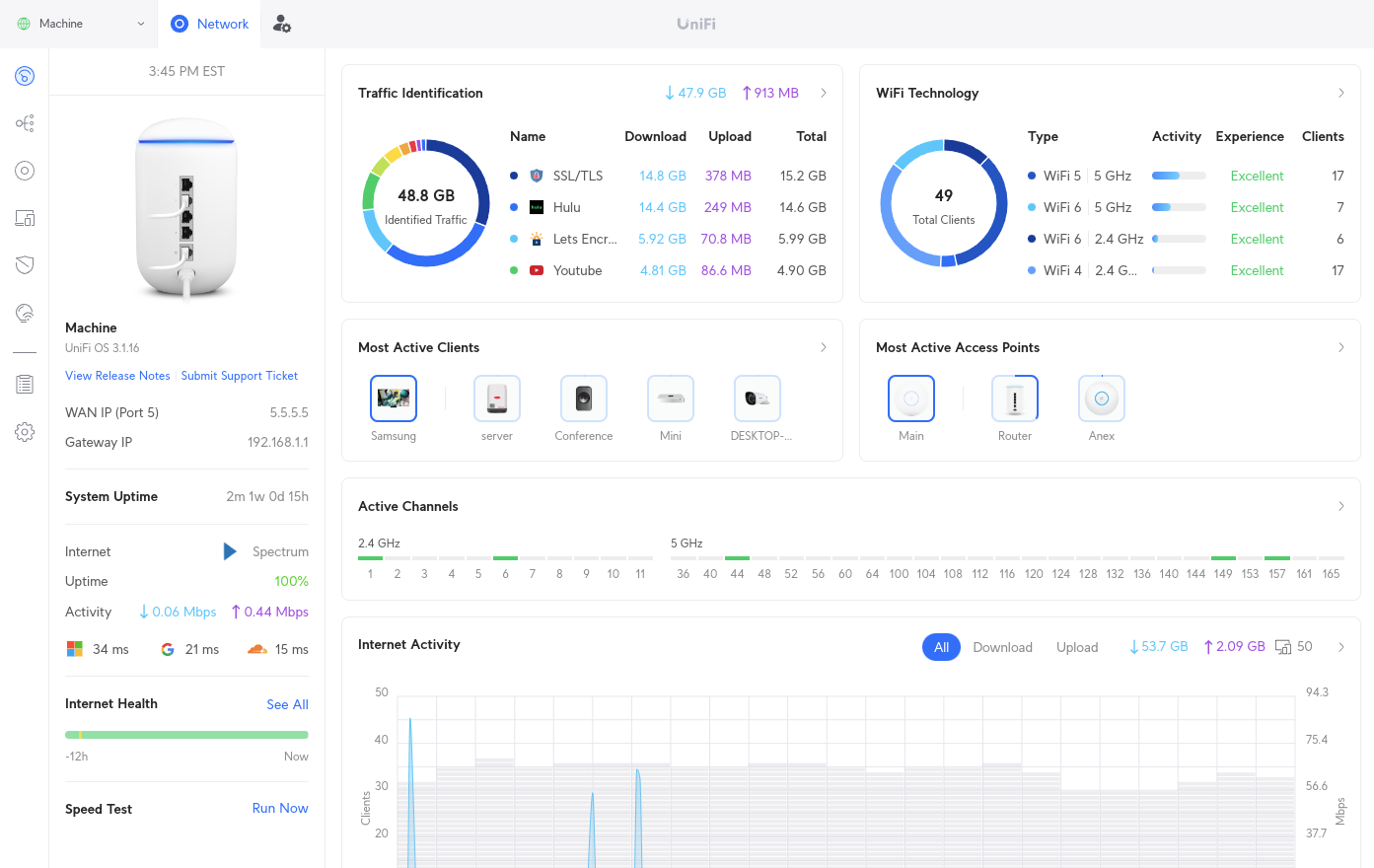Viewport: 1374px width, 868px height.
Task: Click the 3:45 PM EST time label
Action: [x=186, y=71]
